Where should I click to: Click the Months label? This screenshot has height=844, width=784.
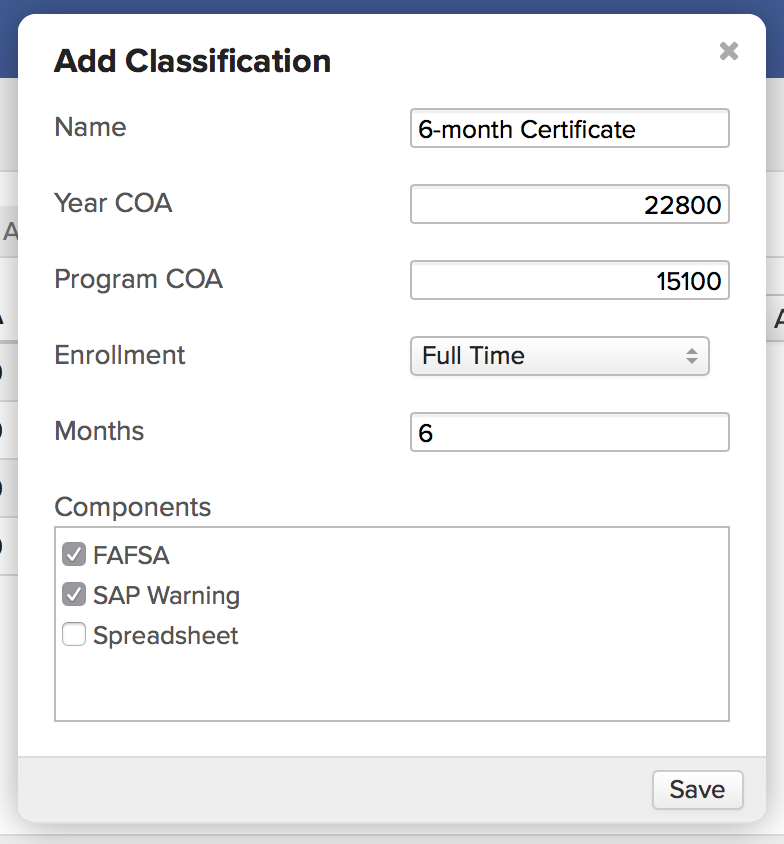tap(99, 431)
